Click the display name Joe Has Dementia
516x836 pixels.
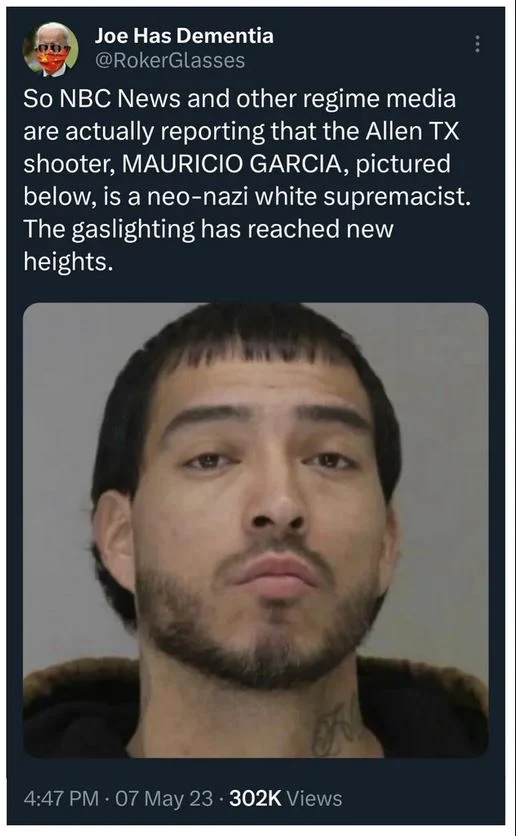coord(184,36)
